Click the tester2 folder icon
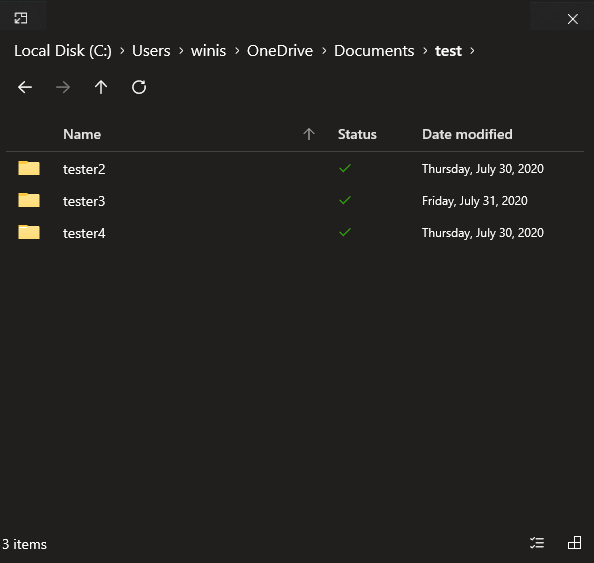This screenshot has width=594, height=563. pyautogui.click(x=29, y=168)
